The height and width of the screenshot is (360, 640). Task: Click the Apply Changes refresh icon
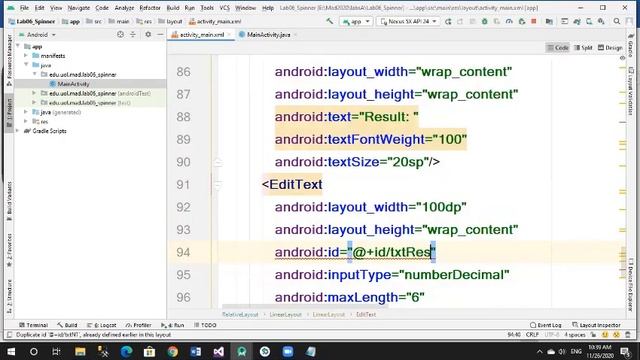(448, 21)
